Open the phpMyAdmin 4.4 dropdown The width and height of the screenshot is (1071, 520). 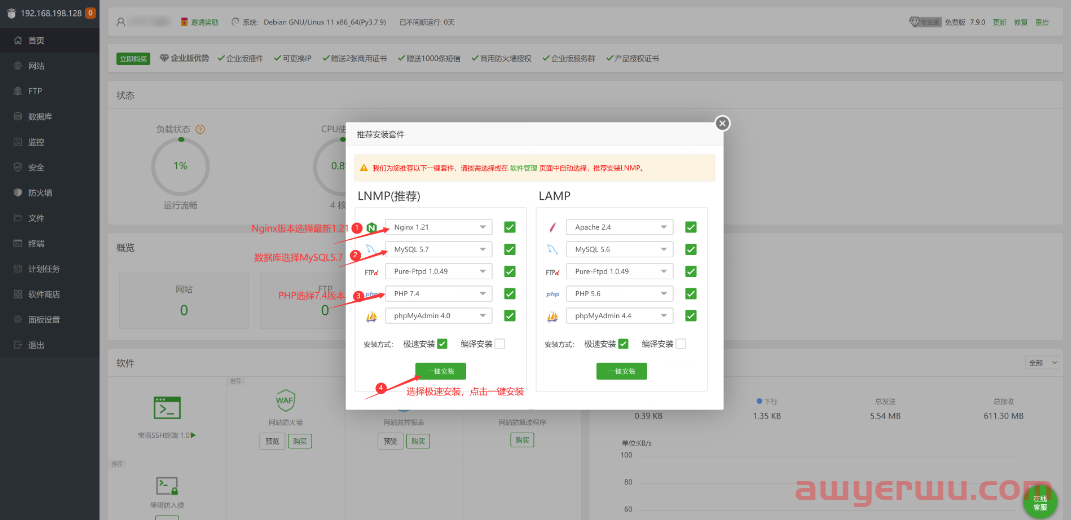[620, 316]
